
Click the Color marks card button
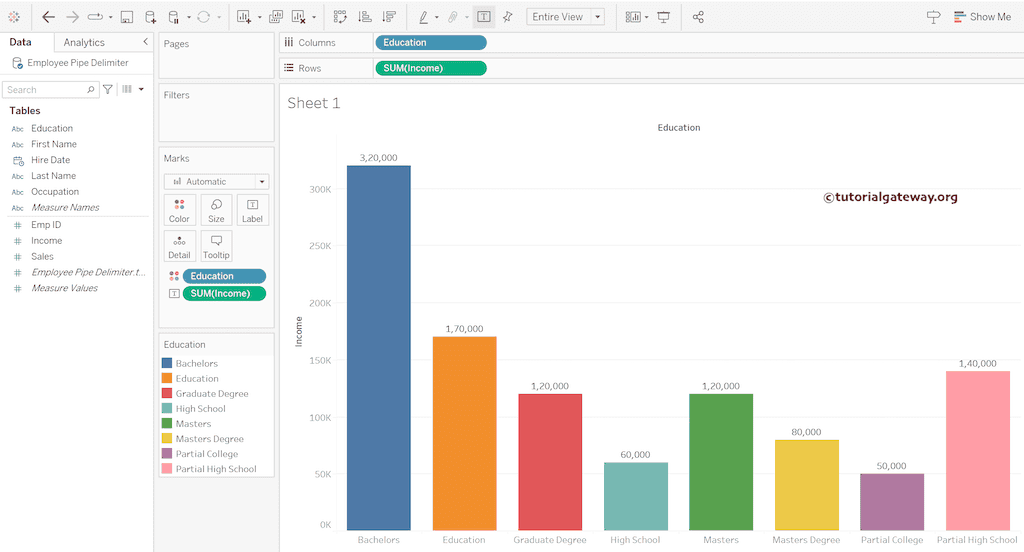(179, 210)
